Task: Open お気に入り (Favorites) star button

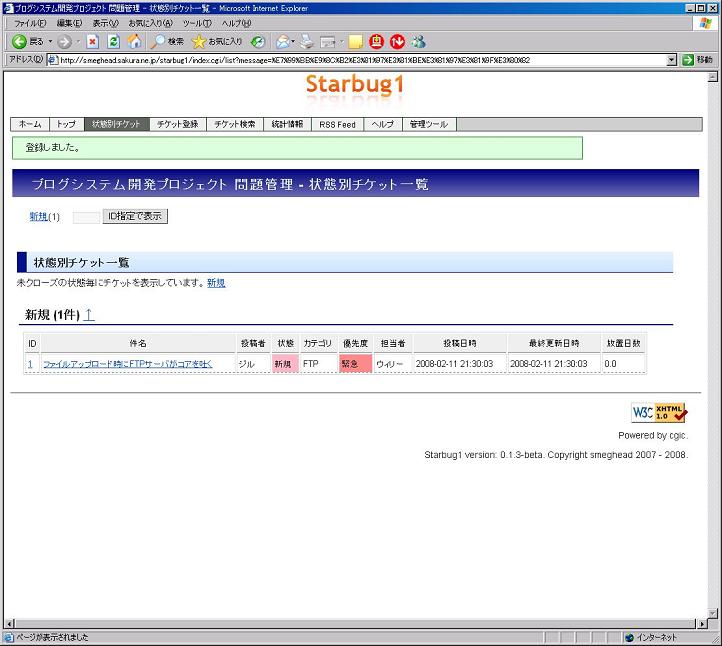Action: coord(217,42)
